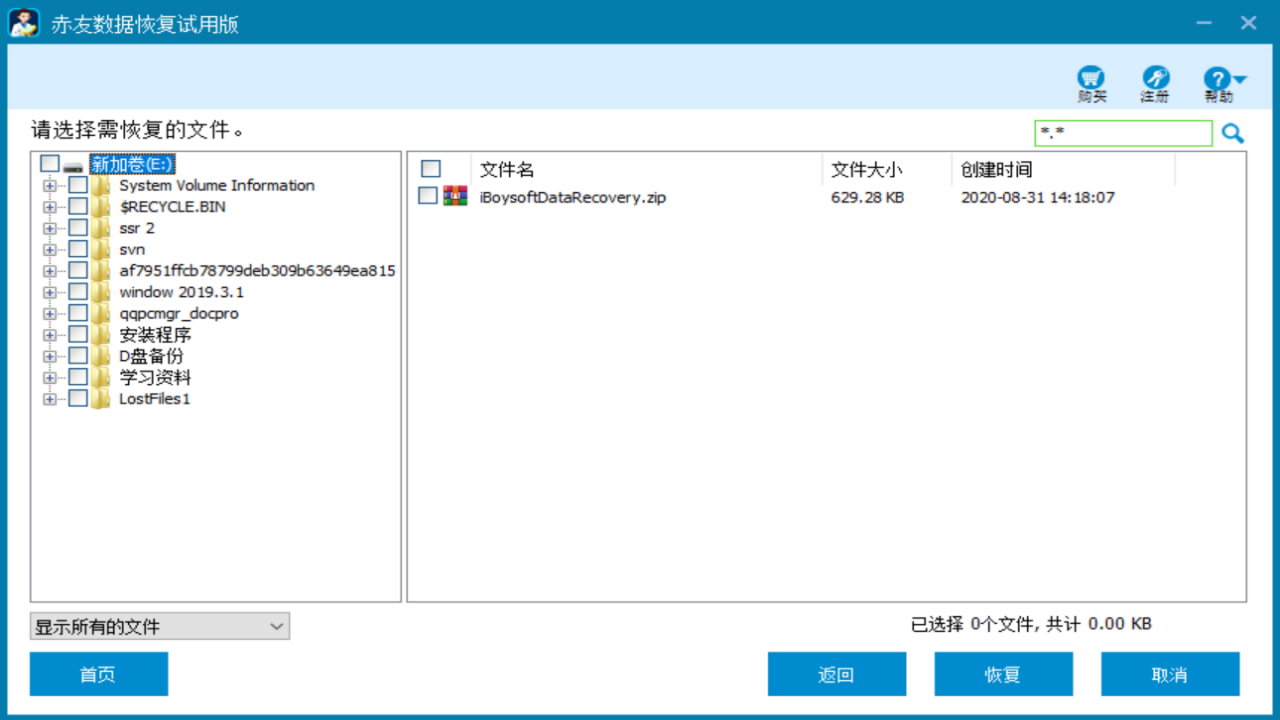
Task: Click the iBoysoftDataRecovery.zip archive icon
Action: pos(456,197)
